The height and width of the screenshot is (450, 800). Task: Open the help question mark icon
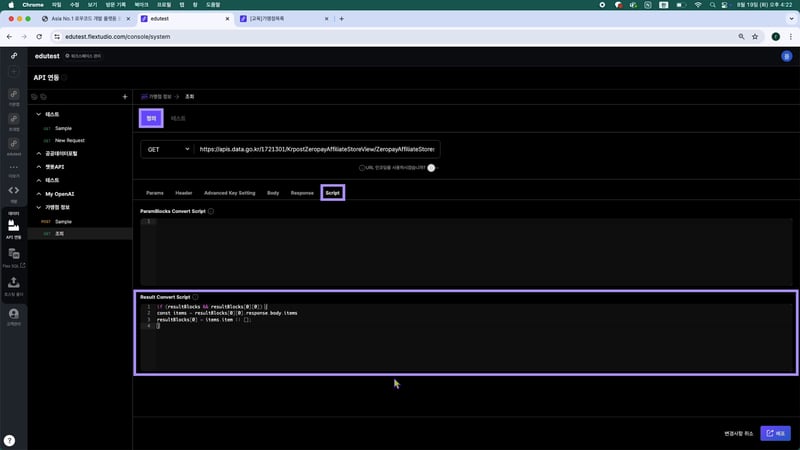(x=9, y=440)
